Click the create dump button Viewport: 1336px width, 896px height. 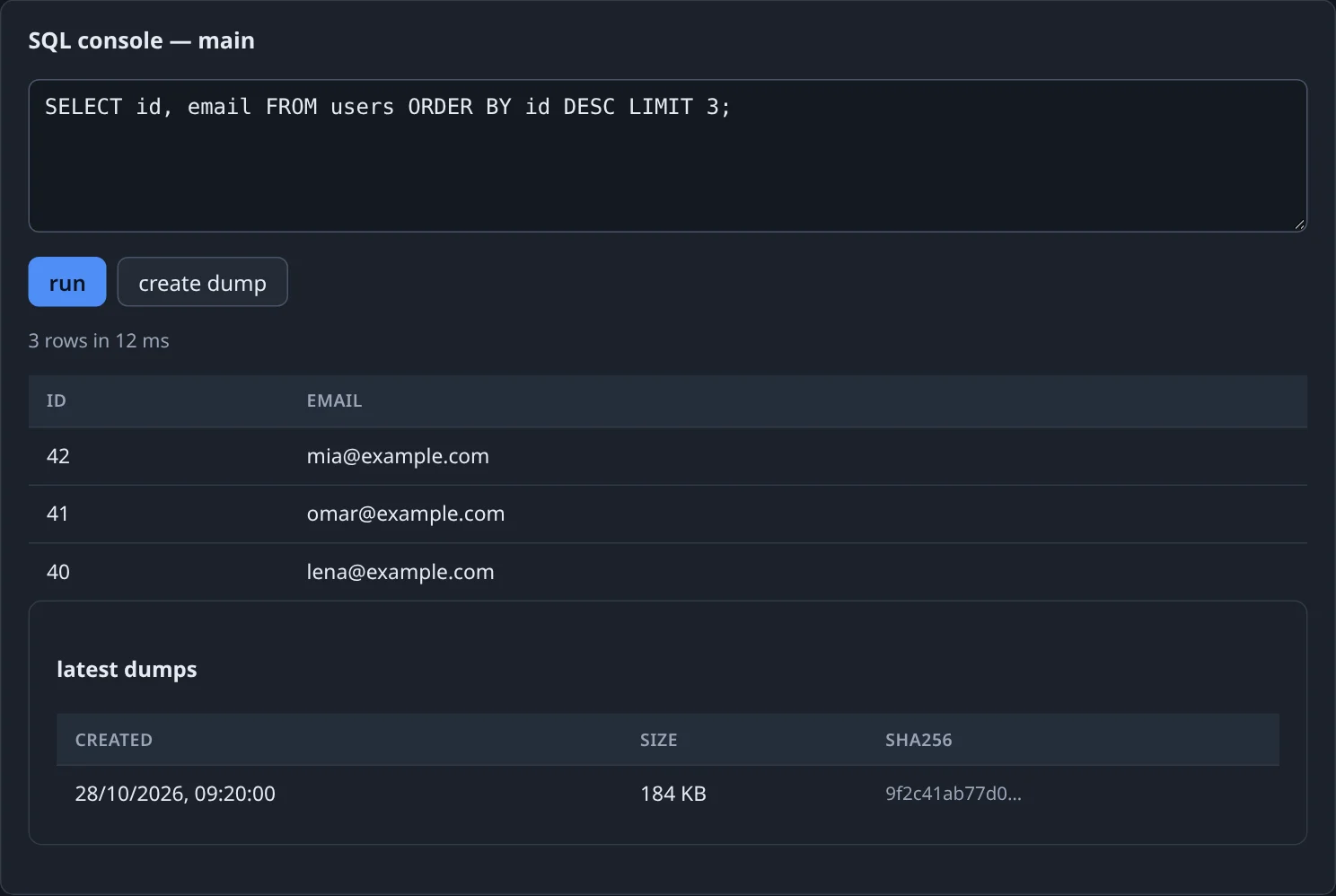click(x=203, y=282)
